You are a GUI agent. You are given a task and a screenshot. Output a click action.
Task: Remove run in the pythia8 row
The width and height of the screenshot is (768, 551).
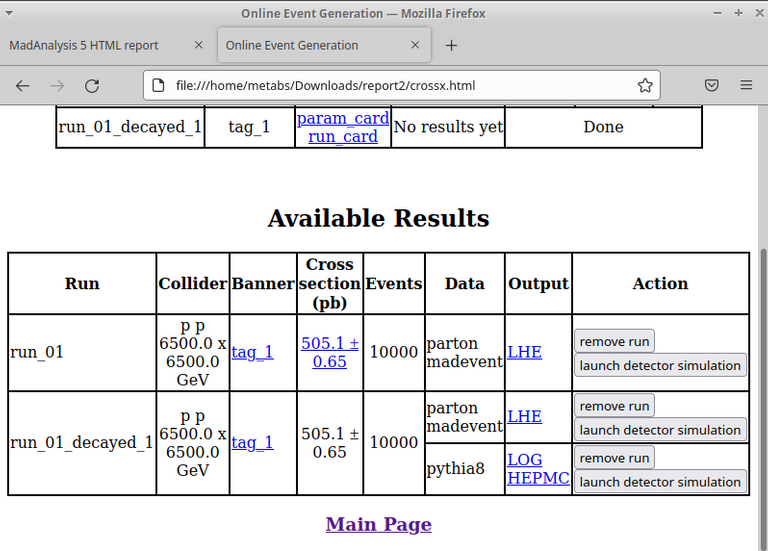coord(614,458)
